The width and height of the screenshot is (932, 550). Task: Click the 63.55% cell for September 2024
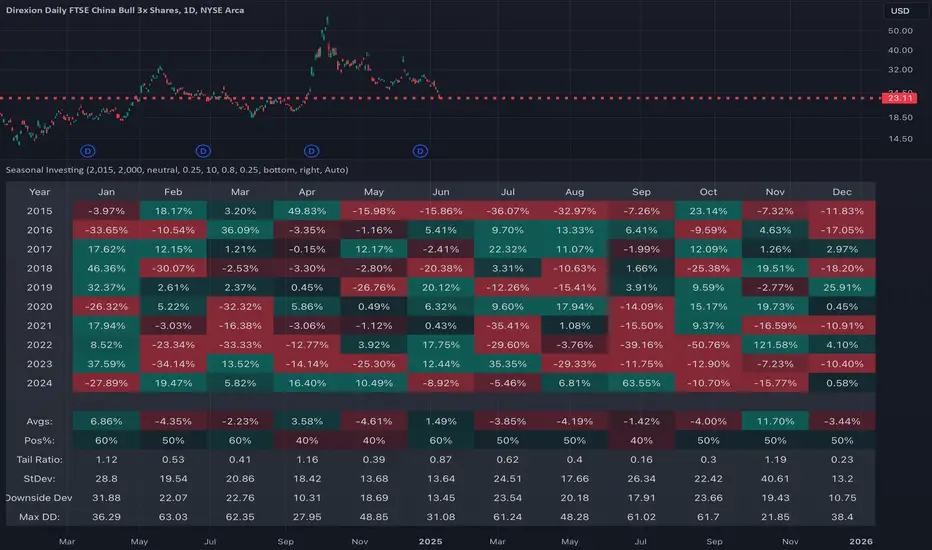pos(641,383)
